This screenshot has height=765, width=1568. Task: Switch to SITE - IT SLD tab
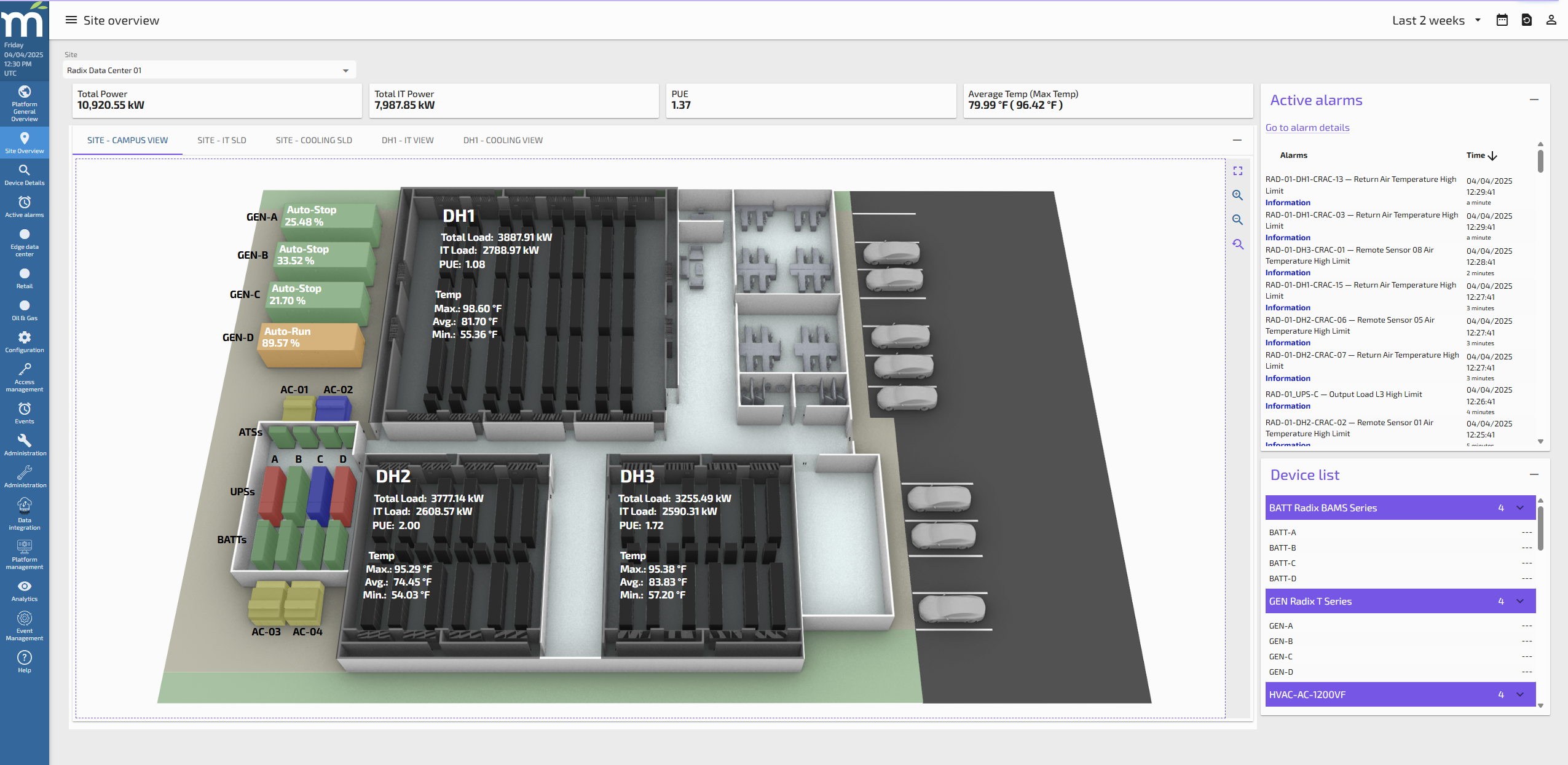221,140
